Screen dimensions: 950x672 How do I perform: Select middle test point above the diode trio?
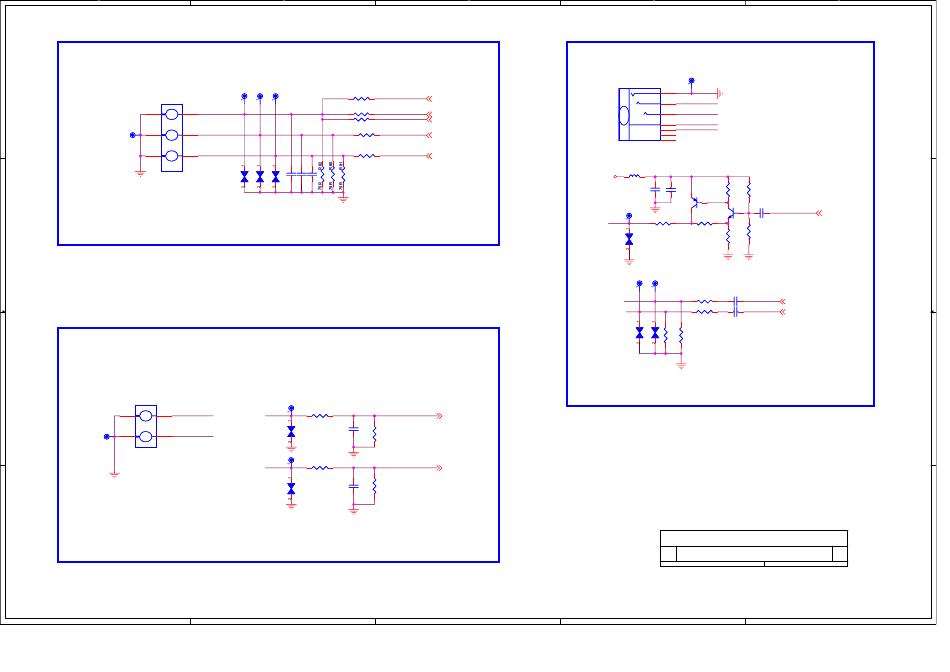[260, 96]
